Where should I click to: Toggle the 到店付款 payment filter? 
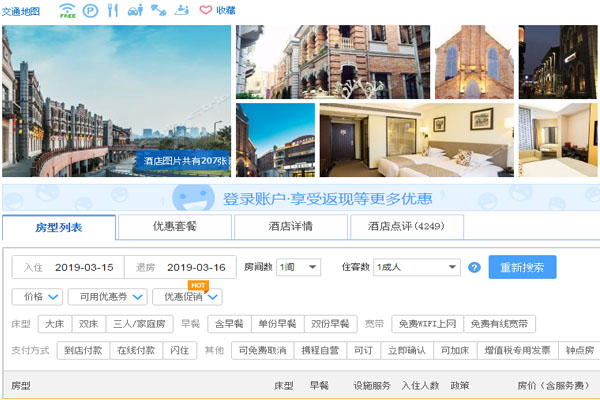pyautogui.click(x=83, y=351)
